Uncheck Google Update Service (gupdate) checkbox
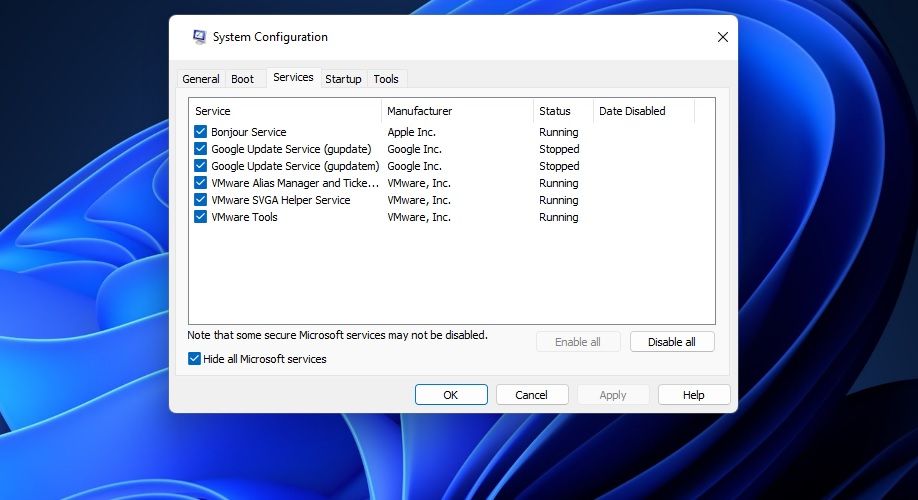Viewport: 918px width, 500px height. (x=200, y=149)
